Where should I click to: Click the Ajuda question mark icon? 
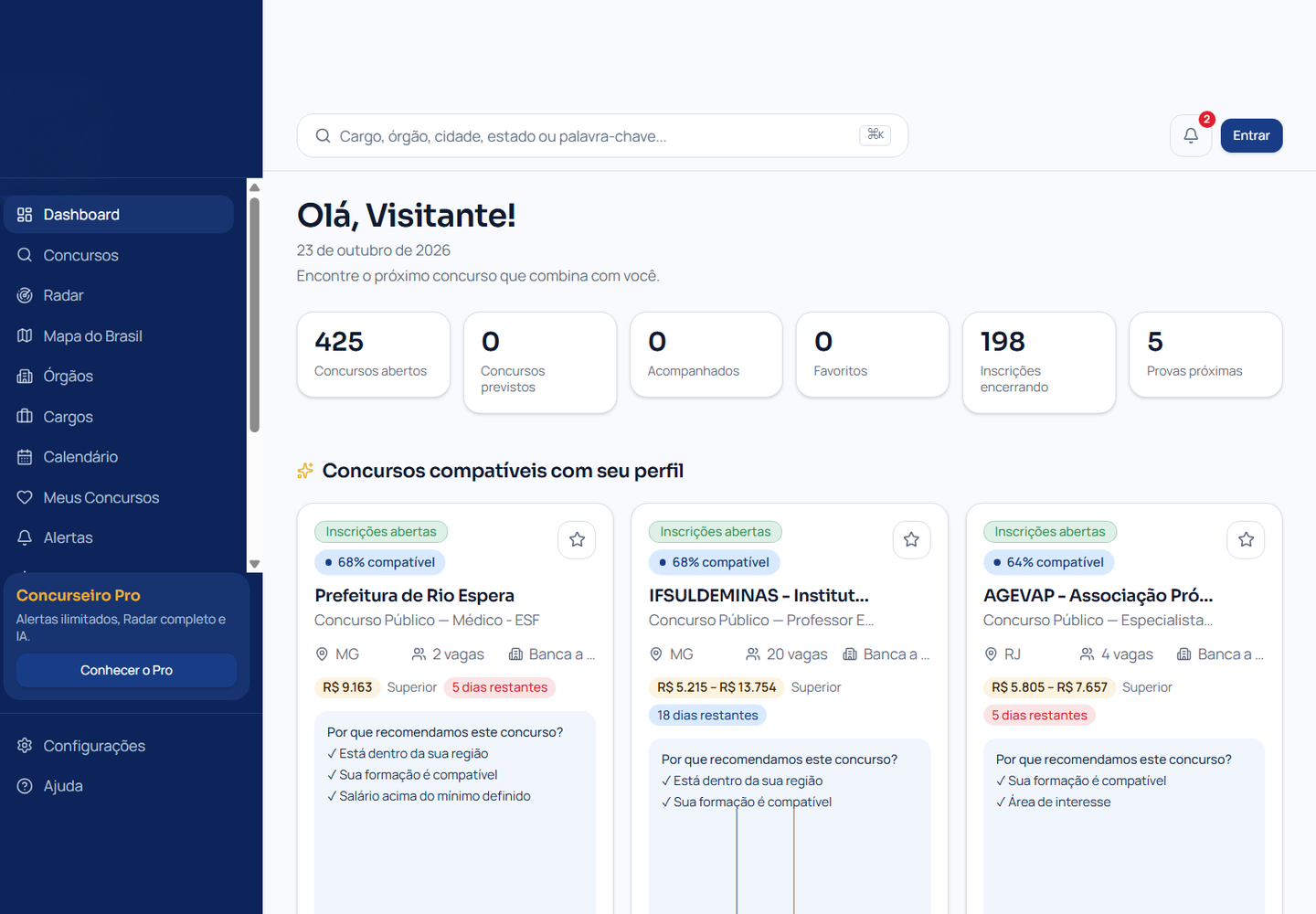tap(25, 786)
